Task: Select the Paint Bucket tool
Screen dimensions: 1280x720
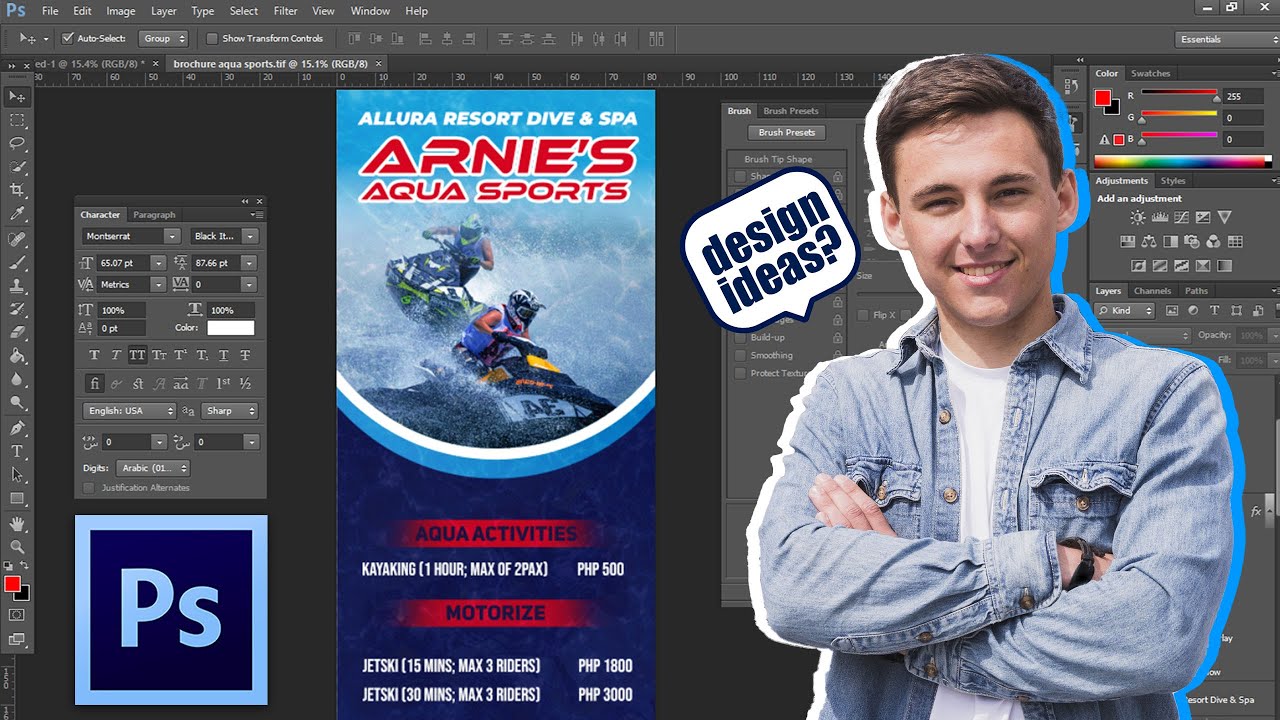Action: pos(17,355)
